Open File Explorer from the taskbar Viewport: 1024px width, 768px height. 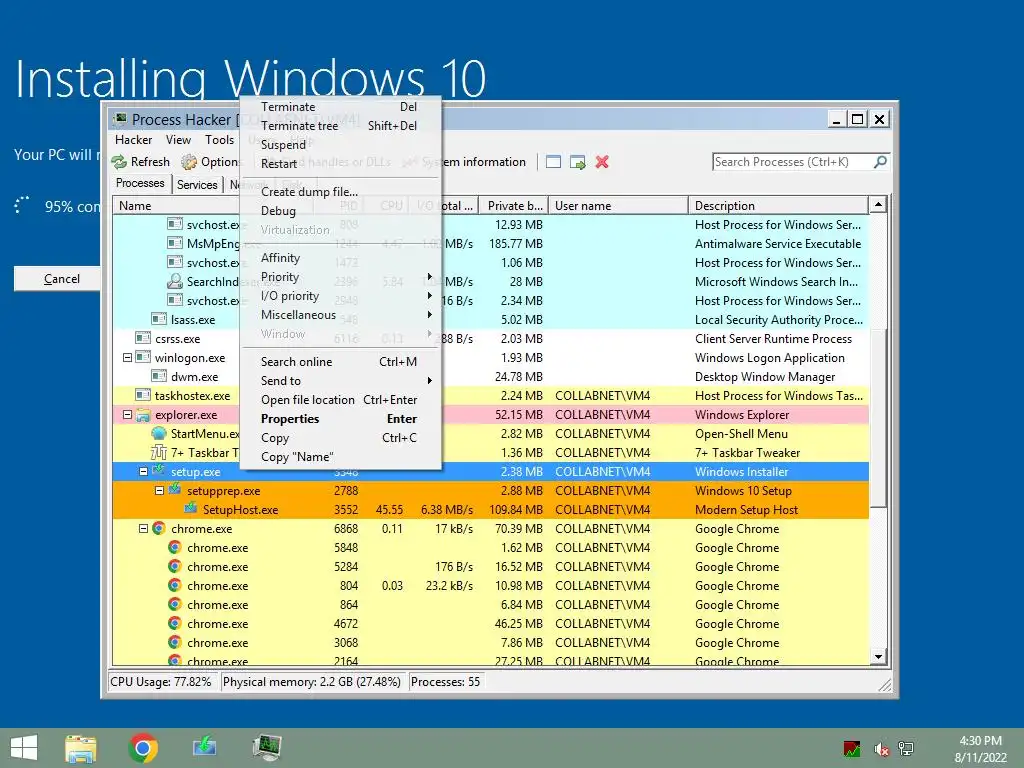[81, 748]
